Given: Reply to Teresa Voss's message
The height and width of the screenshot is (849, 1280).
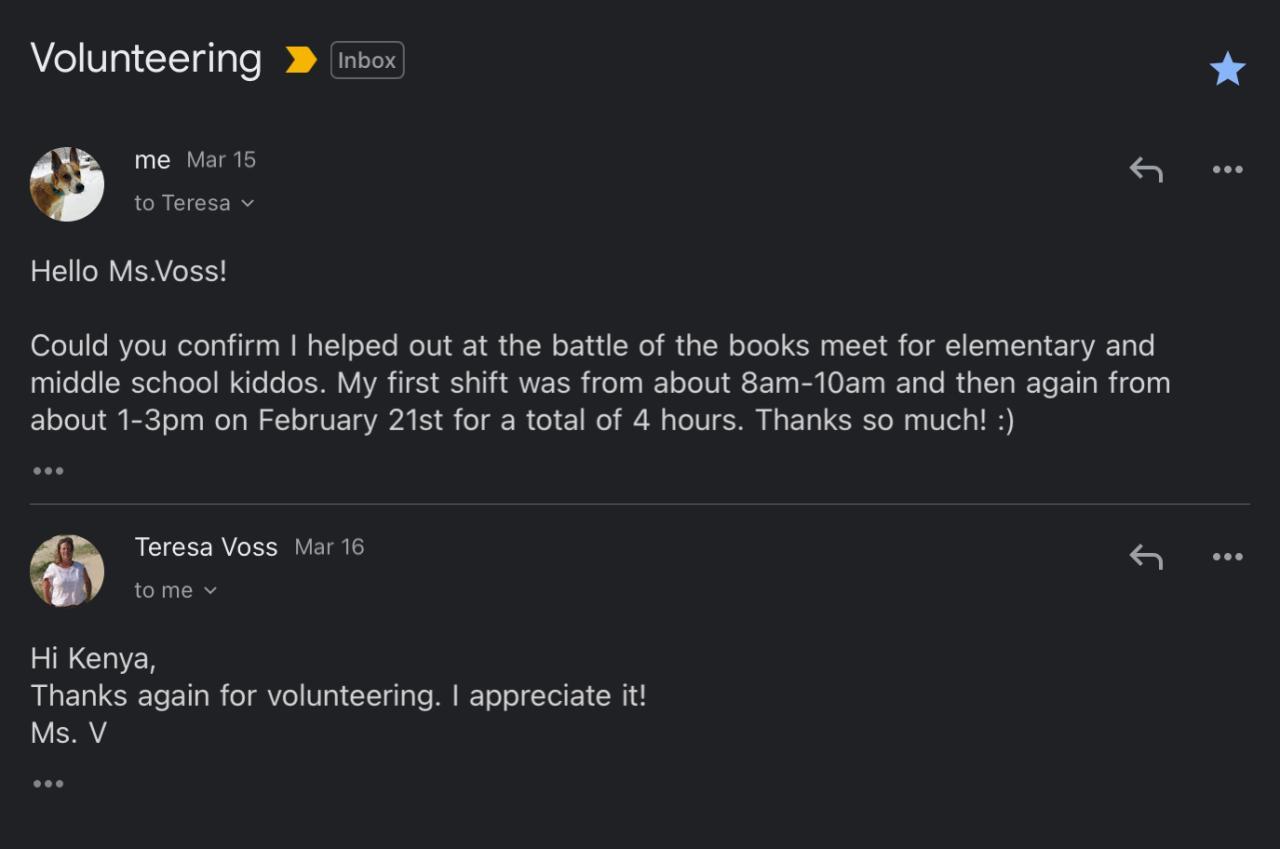Looking at the screenshot, I should coord(1146,557).
